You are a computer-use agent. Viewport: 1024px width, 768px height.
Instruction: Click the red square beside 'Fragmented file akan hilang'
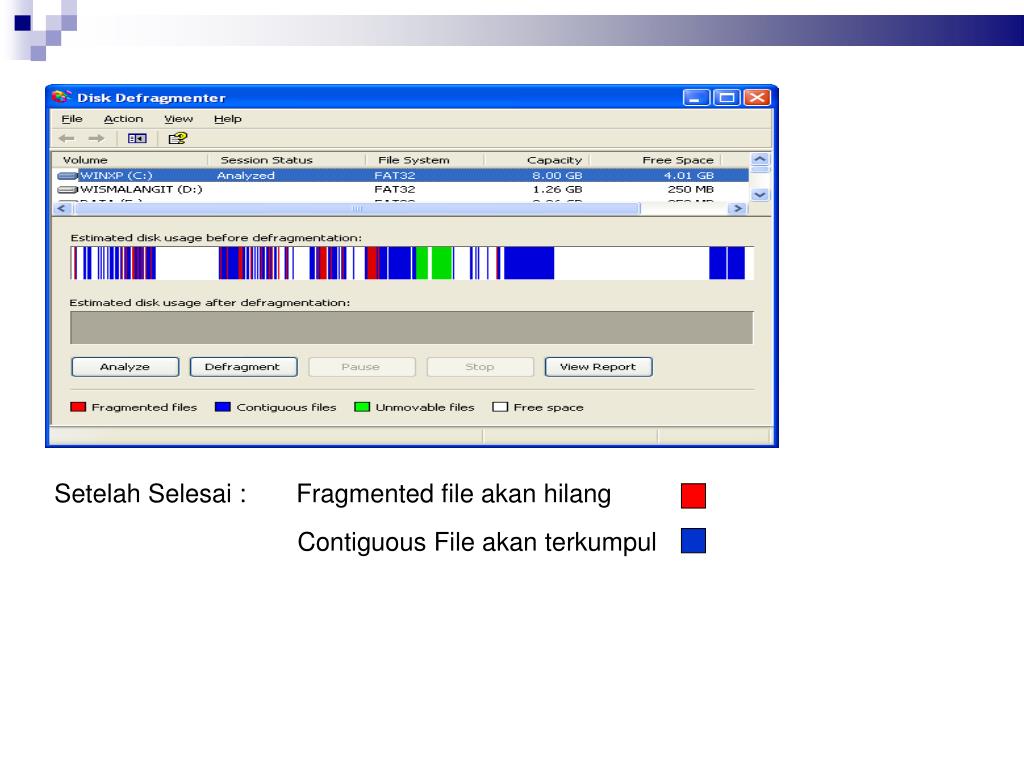click(x=694, y=496)
